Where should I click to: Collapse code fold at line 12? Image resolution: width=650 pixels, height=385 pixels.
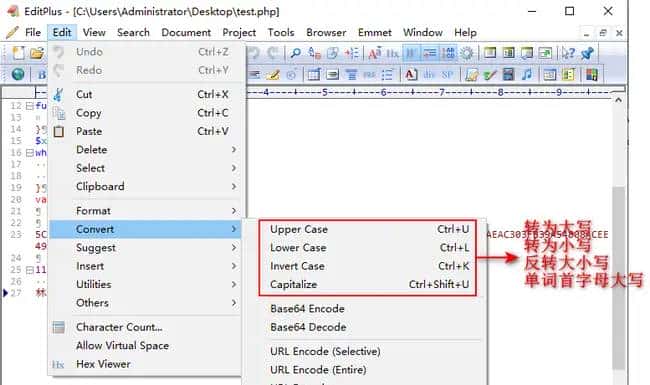29,106
